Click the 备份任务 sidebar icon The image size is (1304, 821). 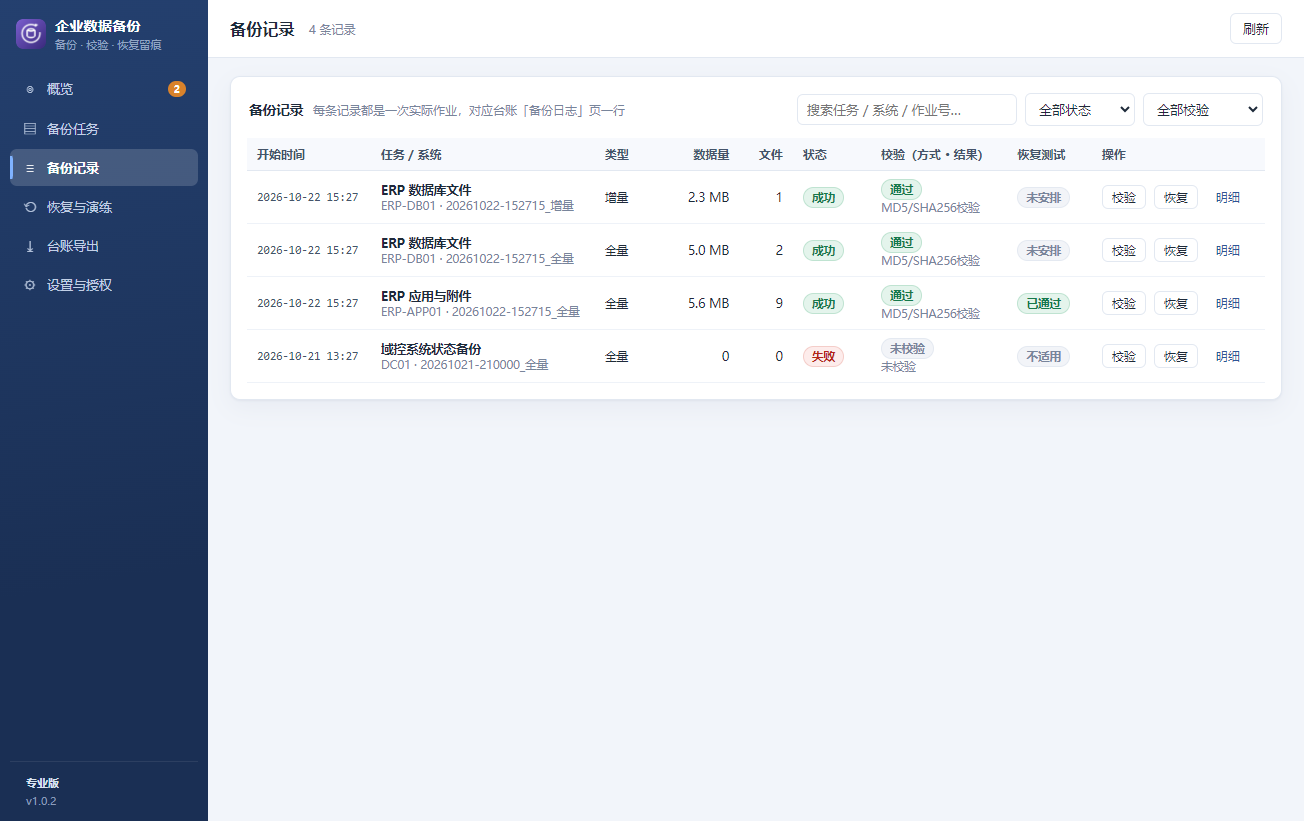(30, 129)
